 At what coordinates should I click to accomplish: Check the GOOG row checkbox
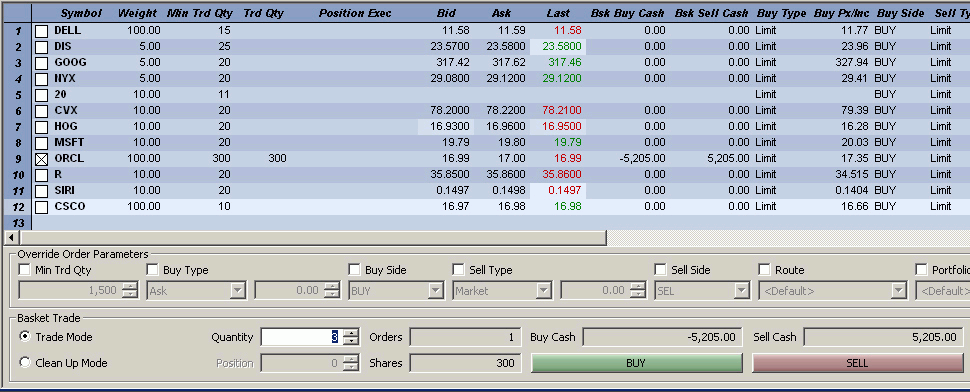41,63
